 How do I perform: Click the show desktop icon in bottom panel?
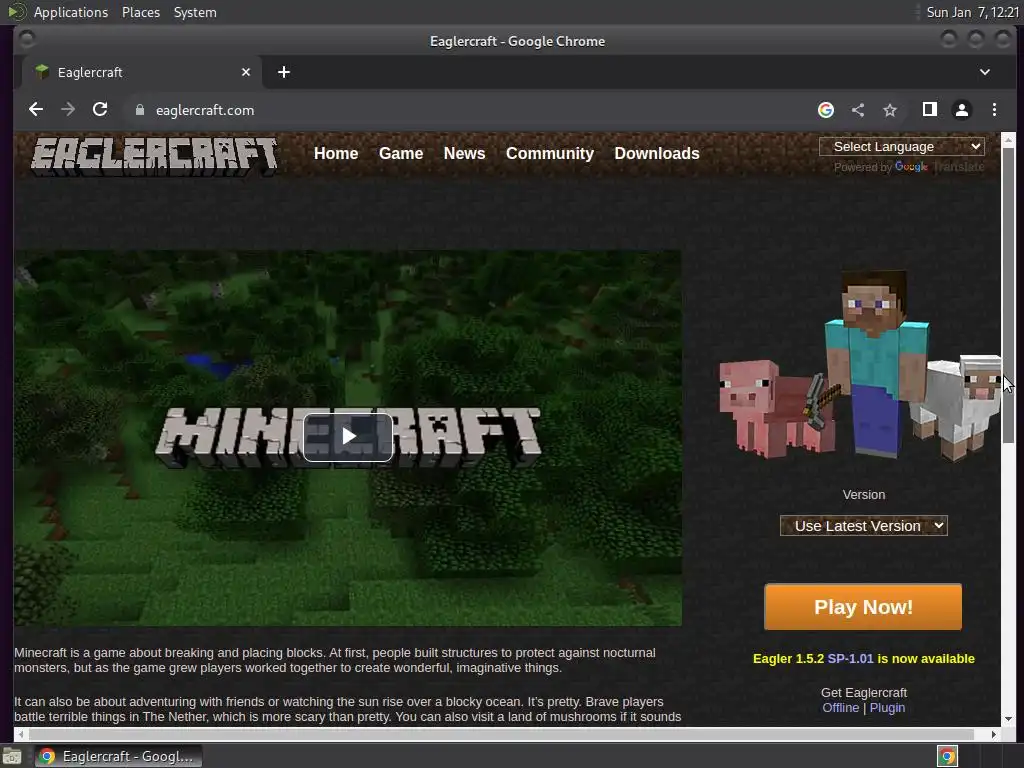pyautogui.click(x=11, y=756)
